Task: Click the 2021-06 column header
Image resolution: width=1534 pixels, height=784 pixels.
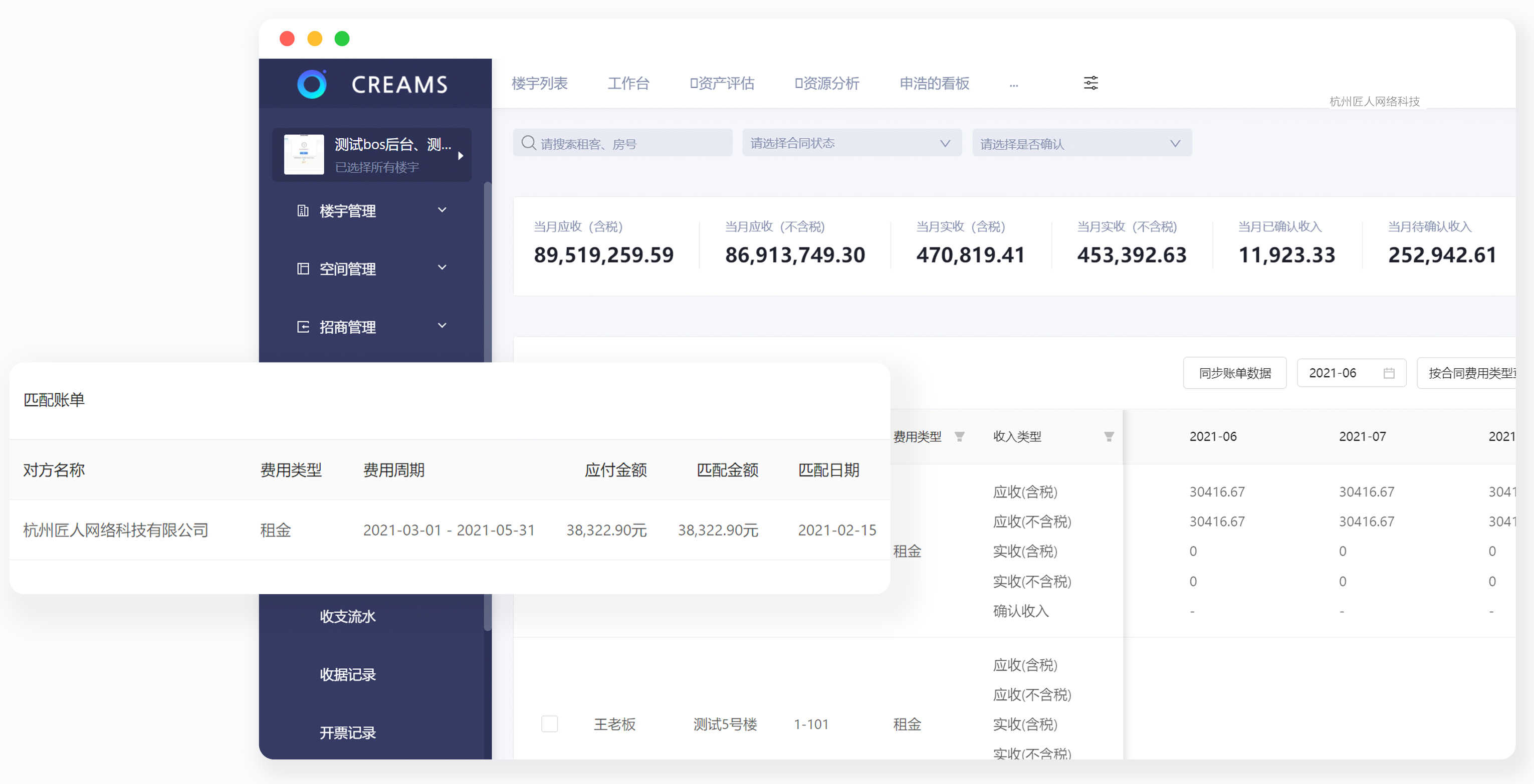Action: (x=1212, y=436)
